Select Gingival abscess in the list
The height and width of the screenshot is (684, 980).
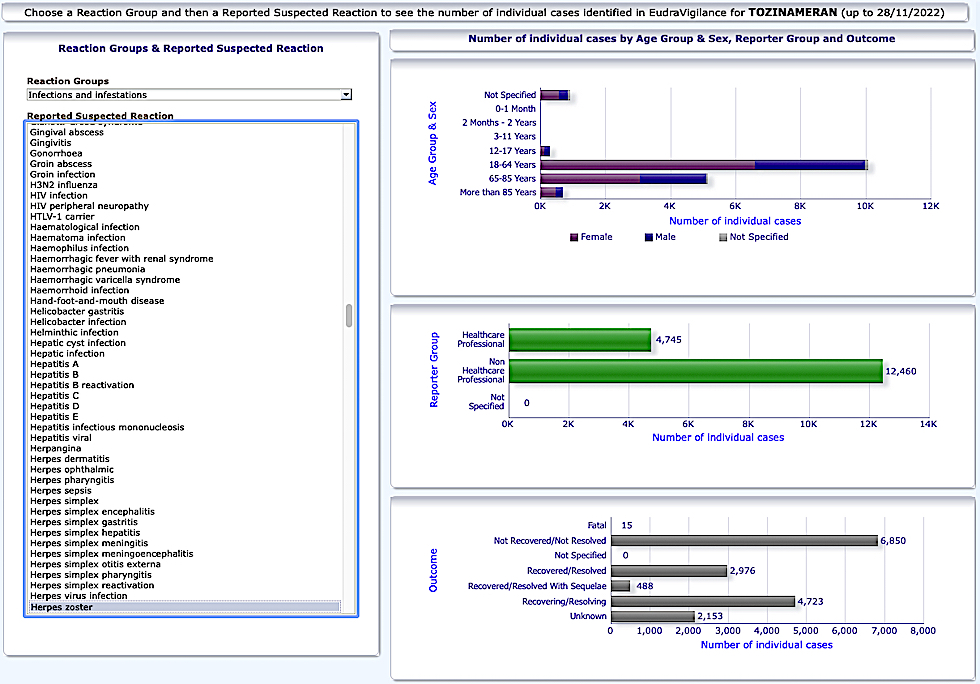[67, 132]
